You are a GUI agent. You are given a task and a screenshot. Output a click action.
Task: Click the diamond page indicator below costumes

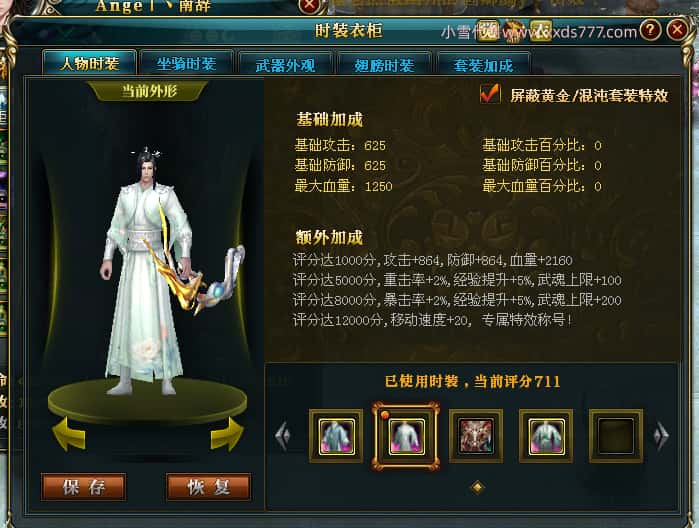477,487
